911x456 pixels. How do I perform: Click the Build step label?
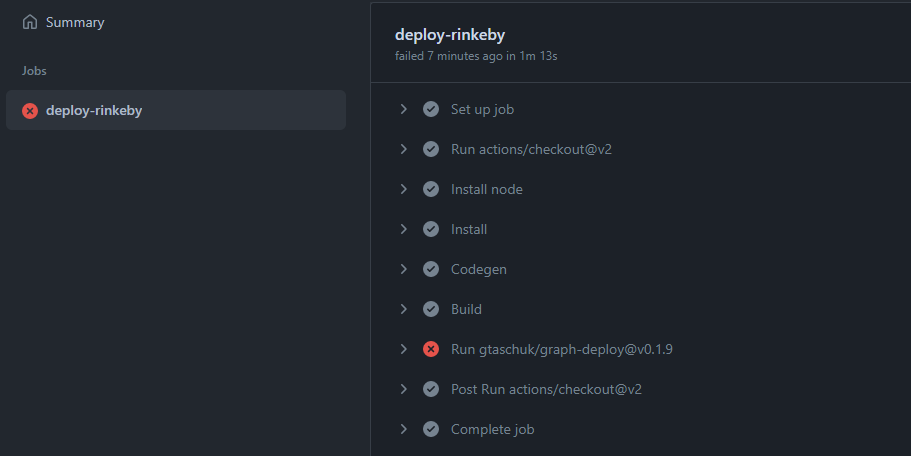(466, 309)
